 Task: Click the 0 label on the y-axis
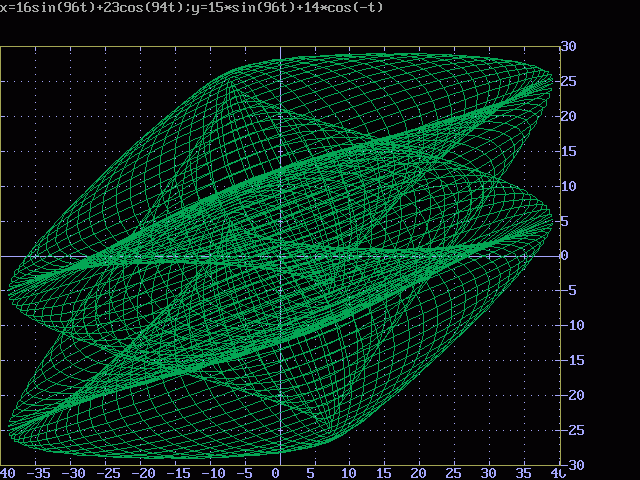[564, 256]
